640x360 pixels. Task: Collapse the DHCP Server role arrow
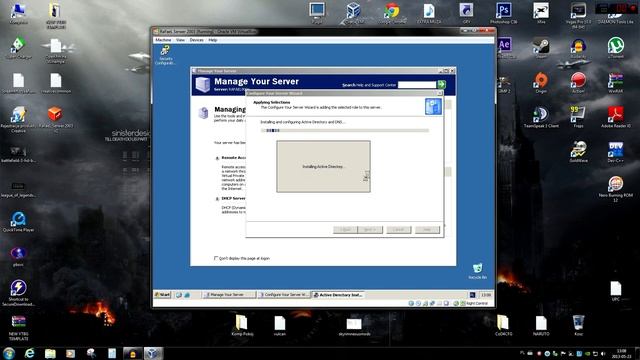pos(217,199)
